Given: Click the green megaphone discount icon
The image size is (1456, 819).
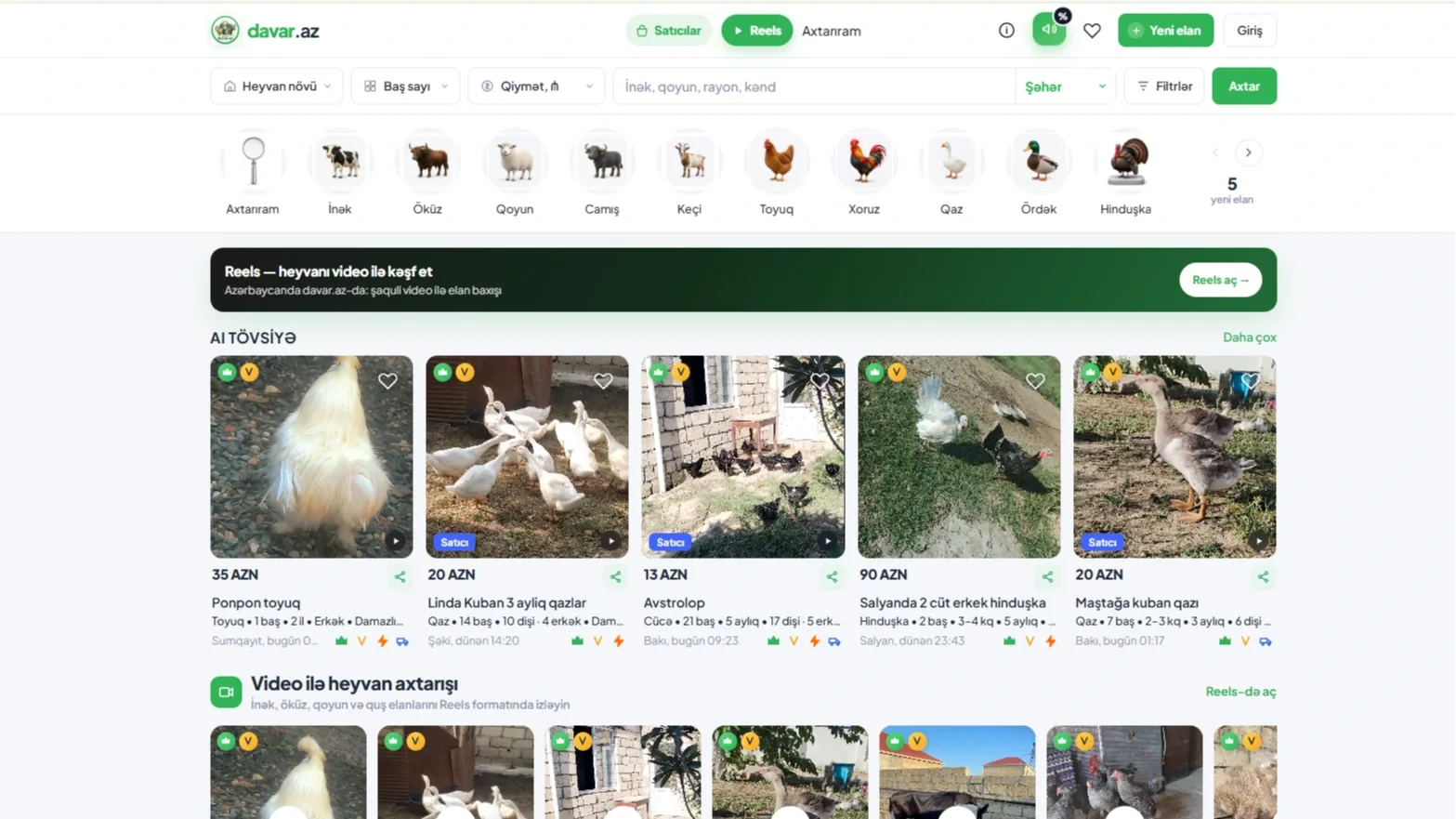Looking at the screenshot, I should pyautogui.click(x=1049, y=30).
